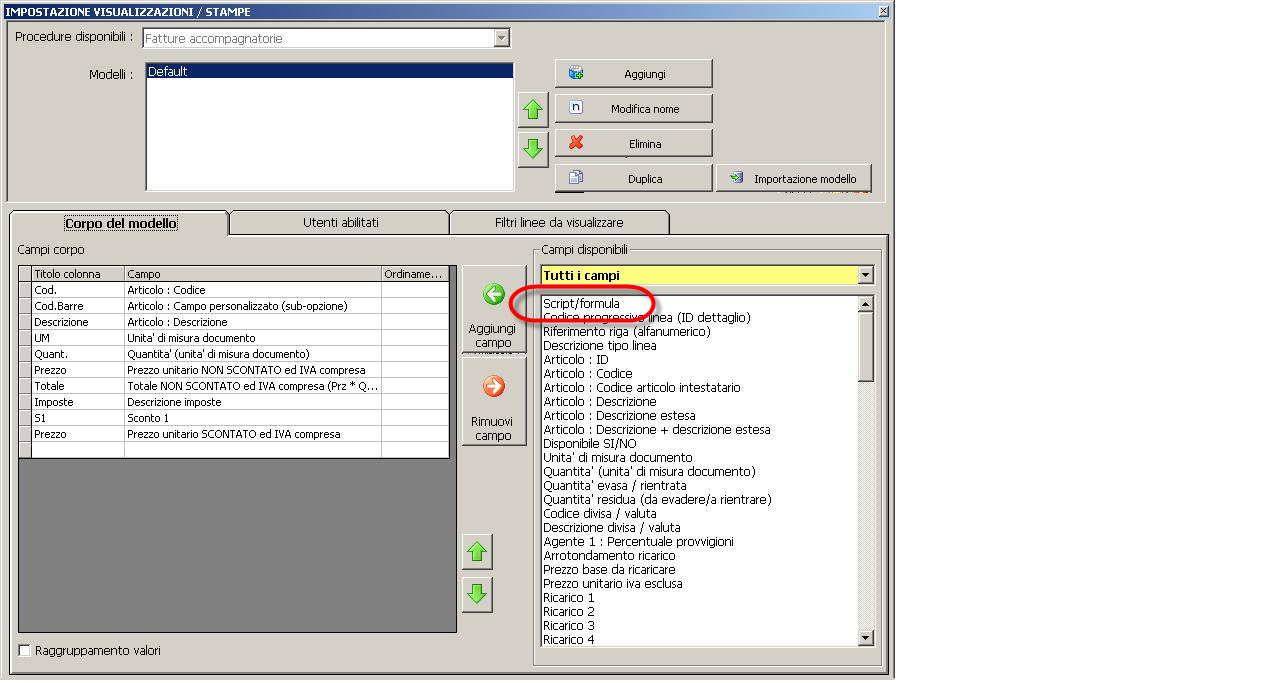Click the available fields scrollbar down arrow
1288x683 pixels.
point(866,638)
